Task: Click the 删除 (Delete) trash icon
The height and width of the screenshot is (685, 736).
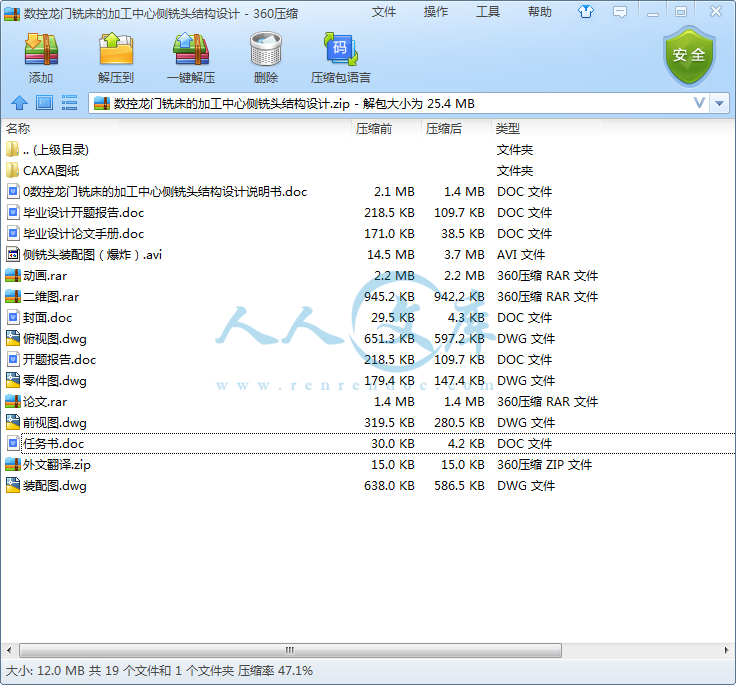Action: click(266, 49)
